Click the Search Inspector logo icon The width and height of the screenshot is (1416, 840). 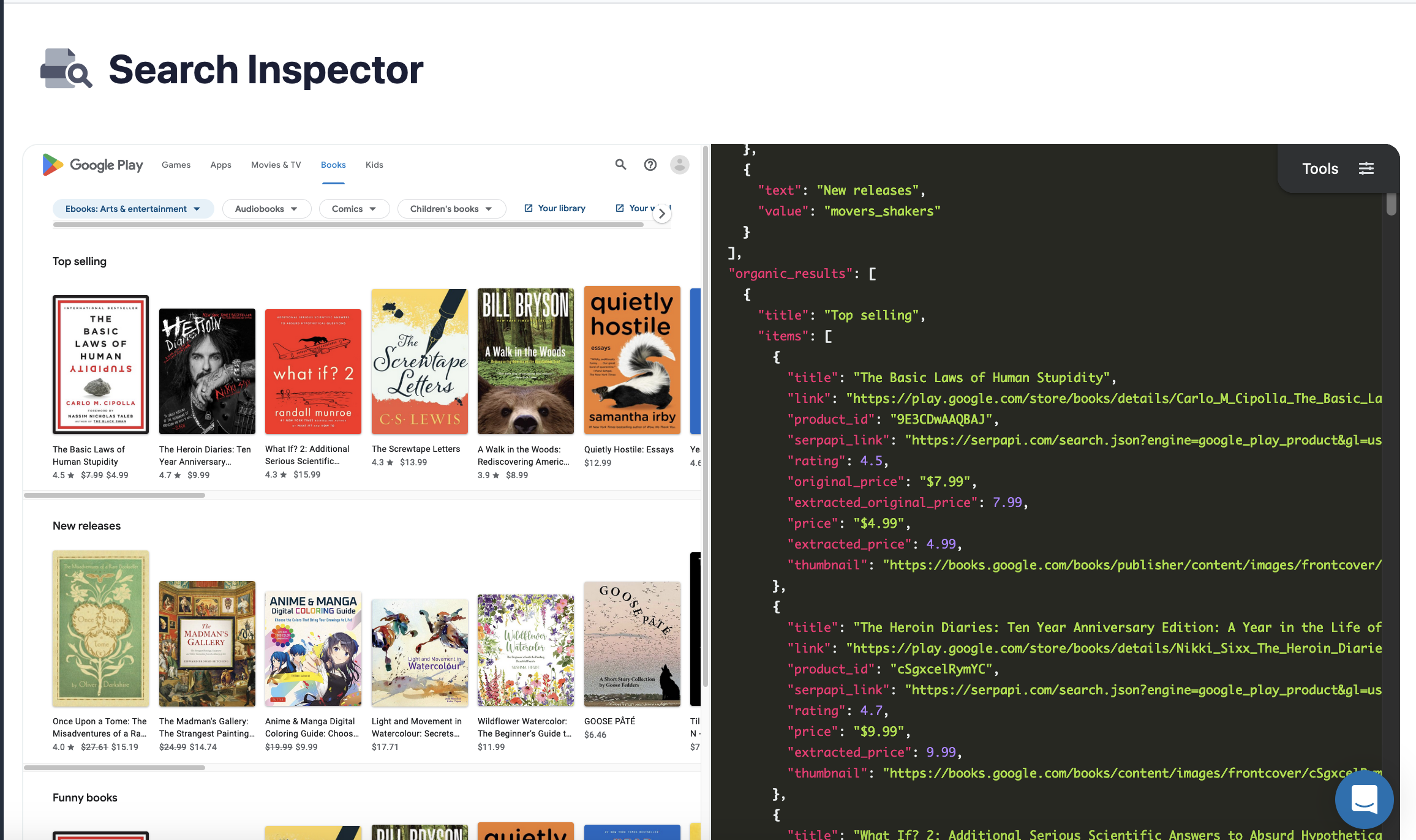[66, 69]
